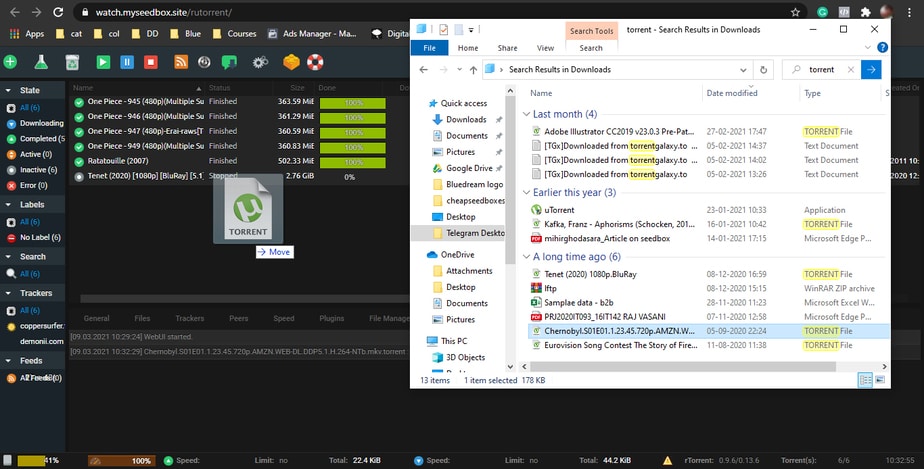Filter torrents by Error (0) state
The width and height of the screenshot is (924, 469).
click(x=27, y=185)
